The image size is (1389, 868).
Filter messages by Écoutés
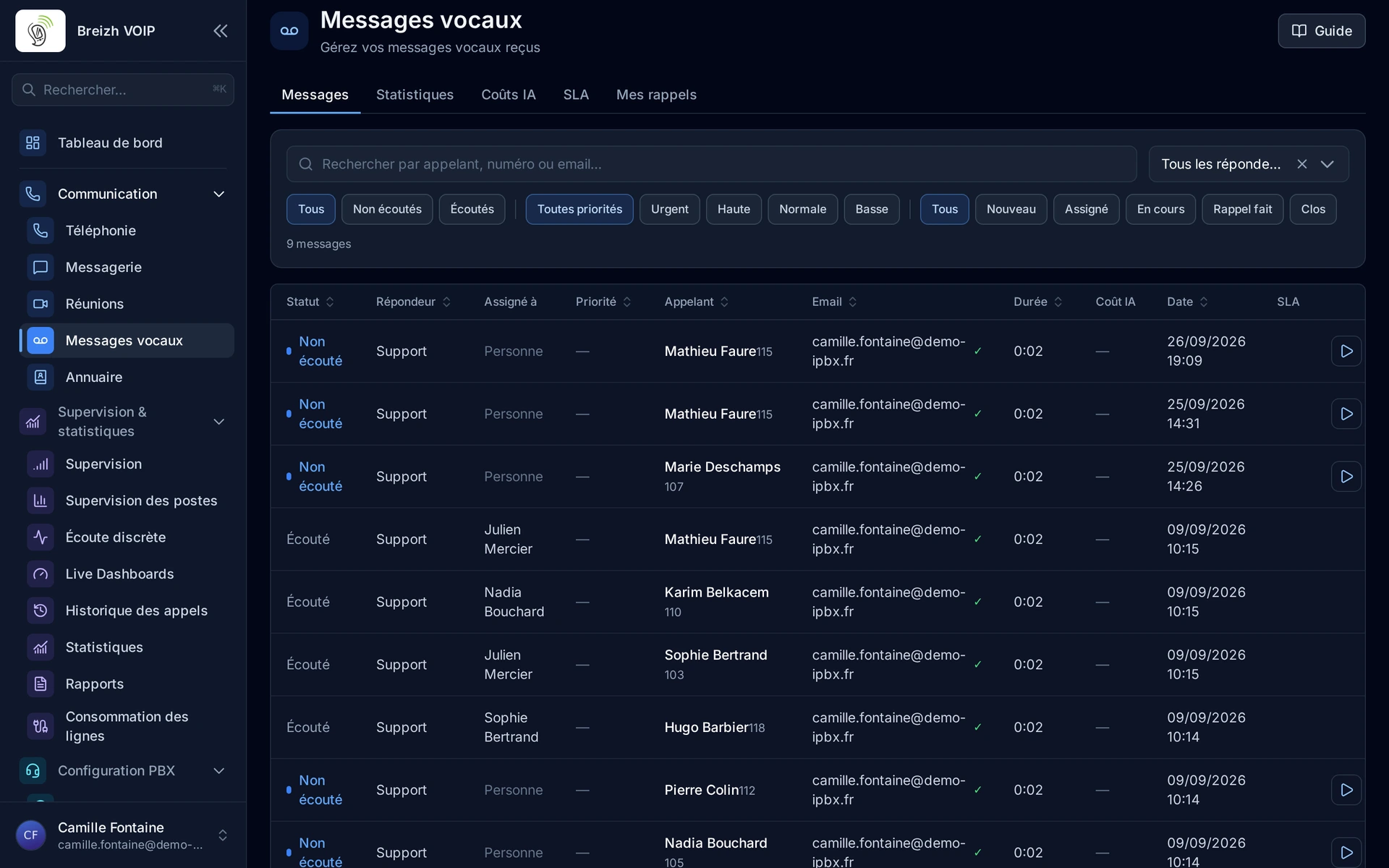point(472,209)
